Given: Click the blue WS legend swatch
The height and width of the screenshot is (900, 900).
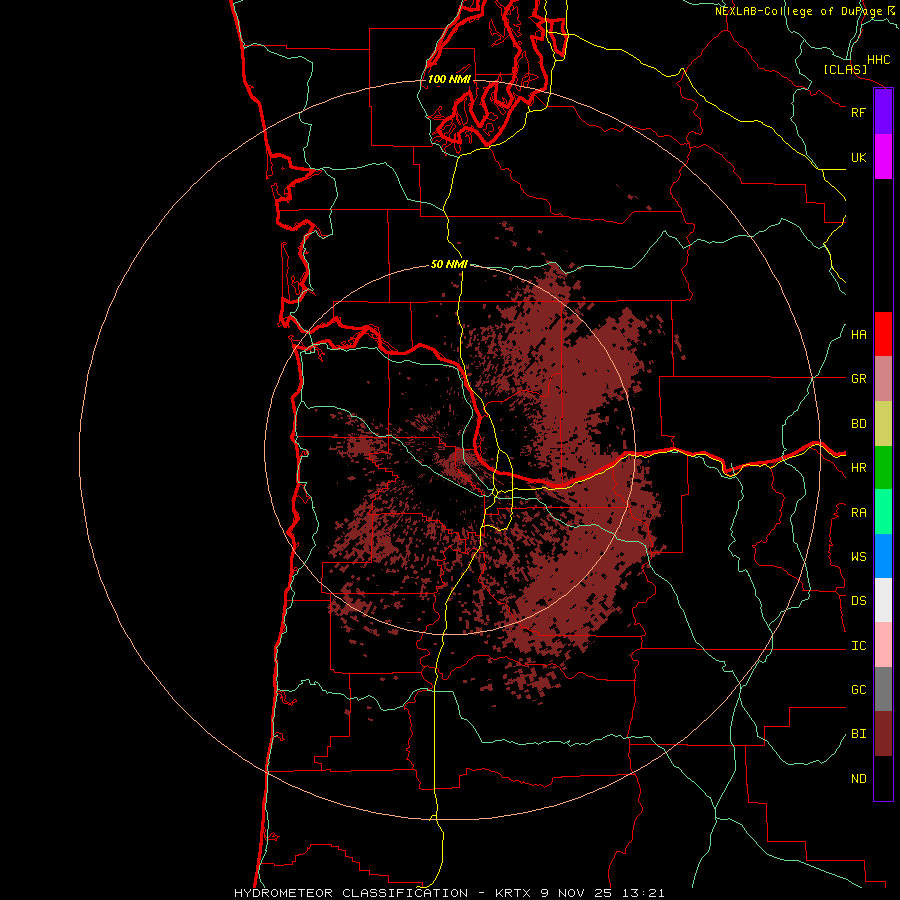Looking at the screenshot, I should [x=883, y=556].
